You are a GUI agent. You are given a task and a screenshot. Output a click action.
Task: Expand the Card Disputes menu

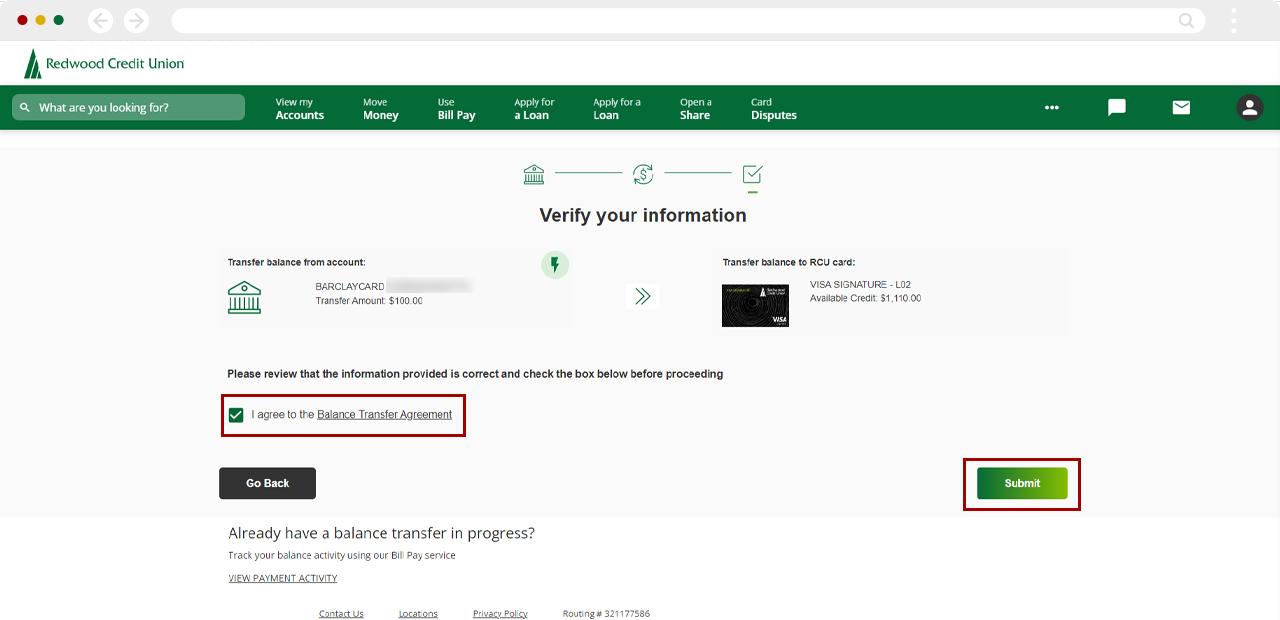pos(773,109)
